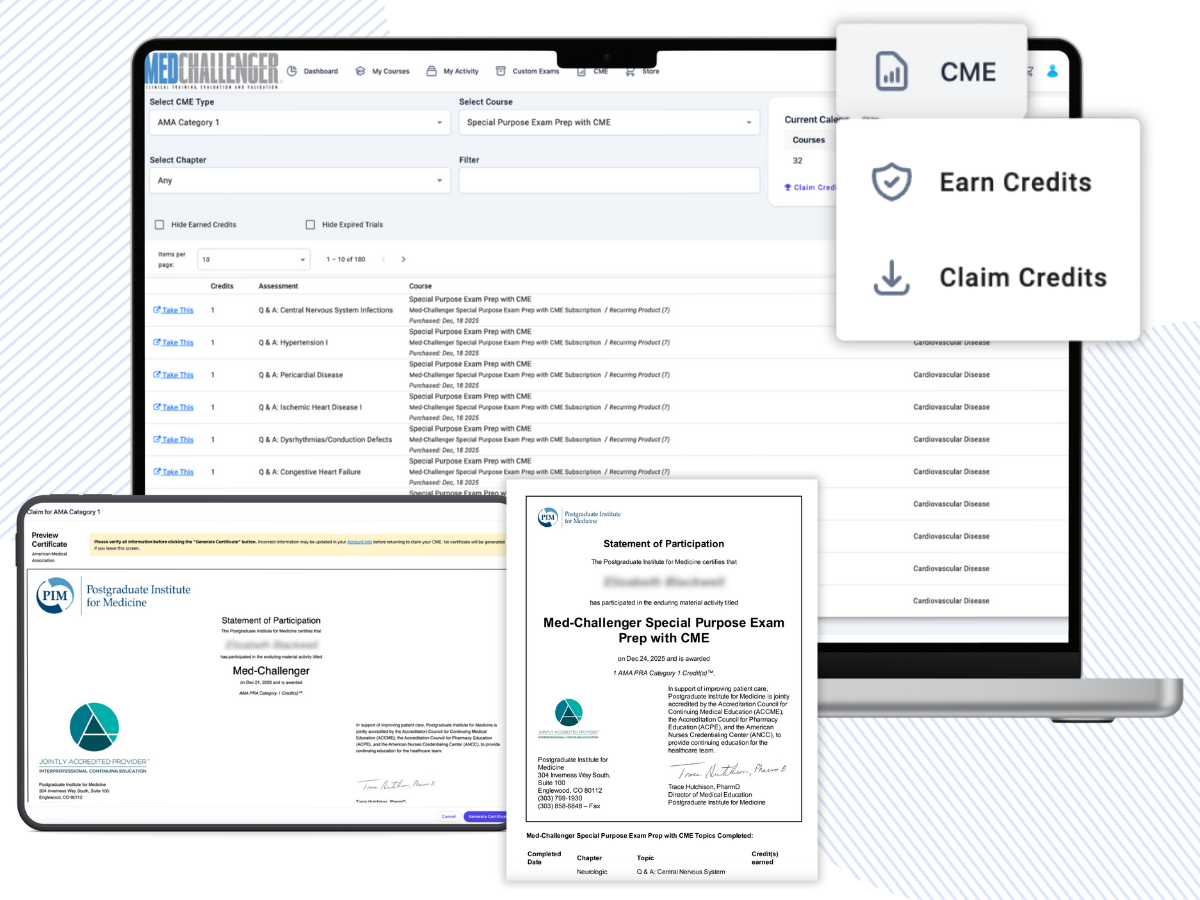Open My Activity via its briefcase icon

[x=431, y=71]
